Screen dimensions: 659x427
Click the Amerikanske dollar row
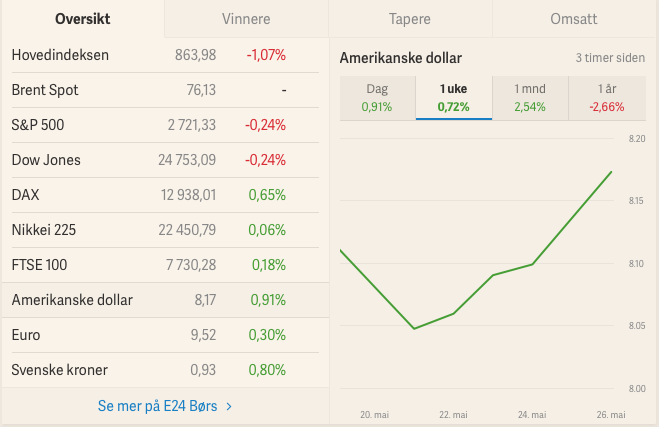pyautogui.click(x=164, y=300)
